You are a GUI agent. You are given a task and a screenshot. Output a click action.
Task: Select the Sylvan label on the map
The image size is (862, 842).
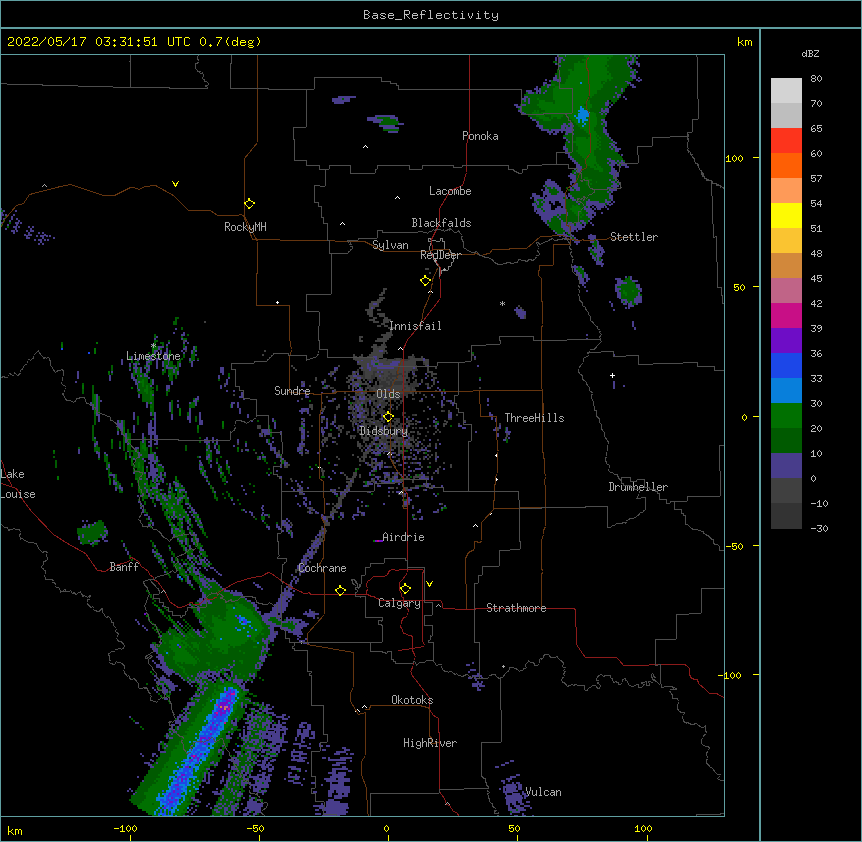pyautogui.click(x=390, y=245)
